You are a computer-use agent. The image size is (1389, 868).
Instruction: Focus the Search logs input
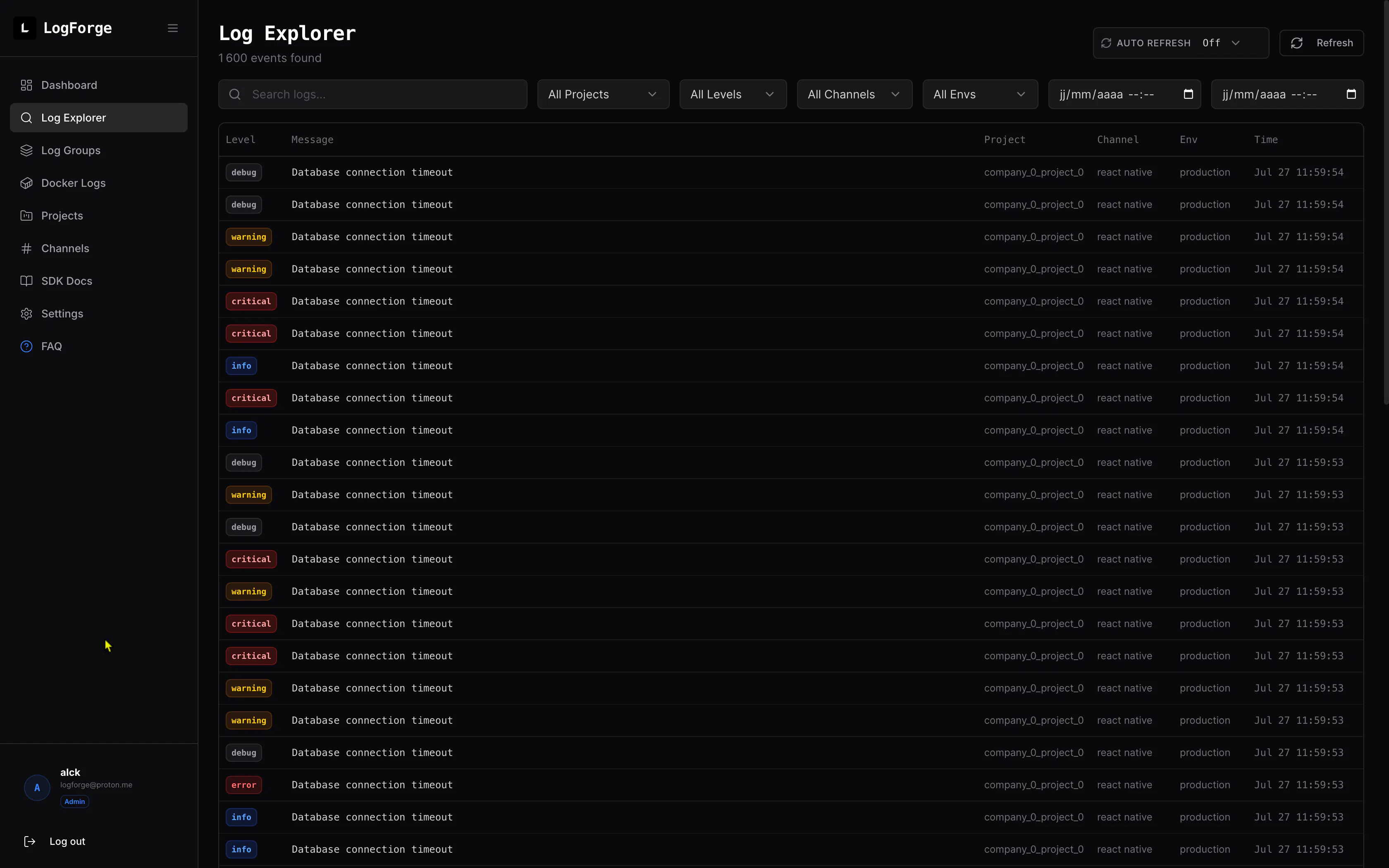coord(372,94)
